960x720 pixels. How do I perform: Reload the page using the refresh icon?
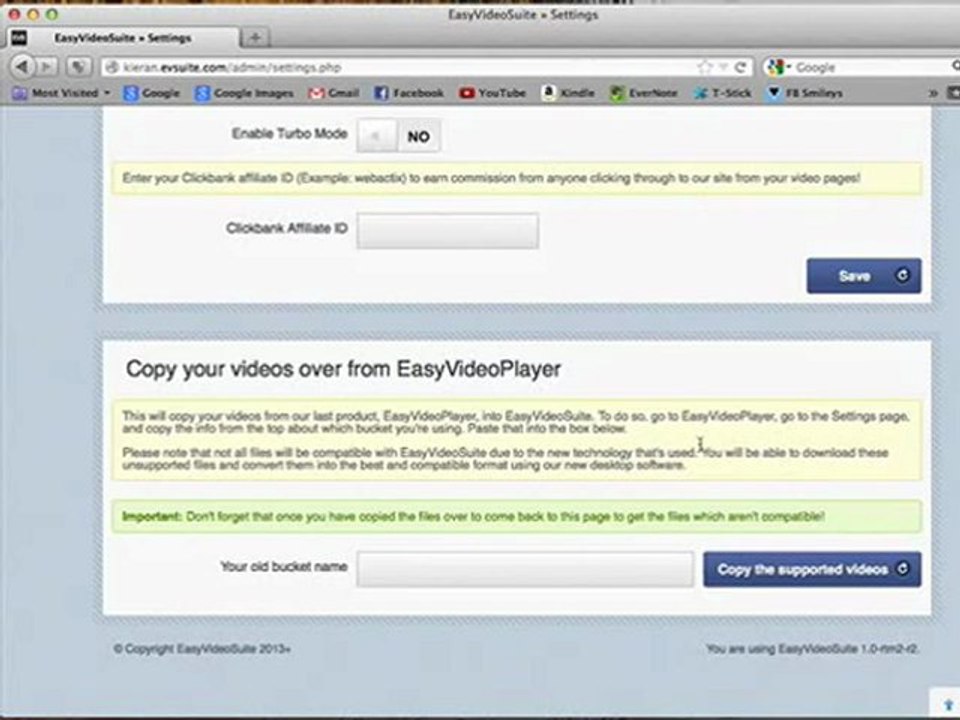pos(741,67)
